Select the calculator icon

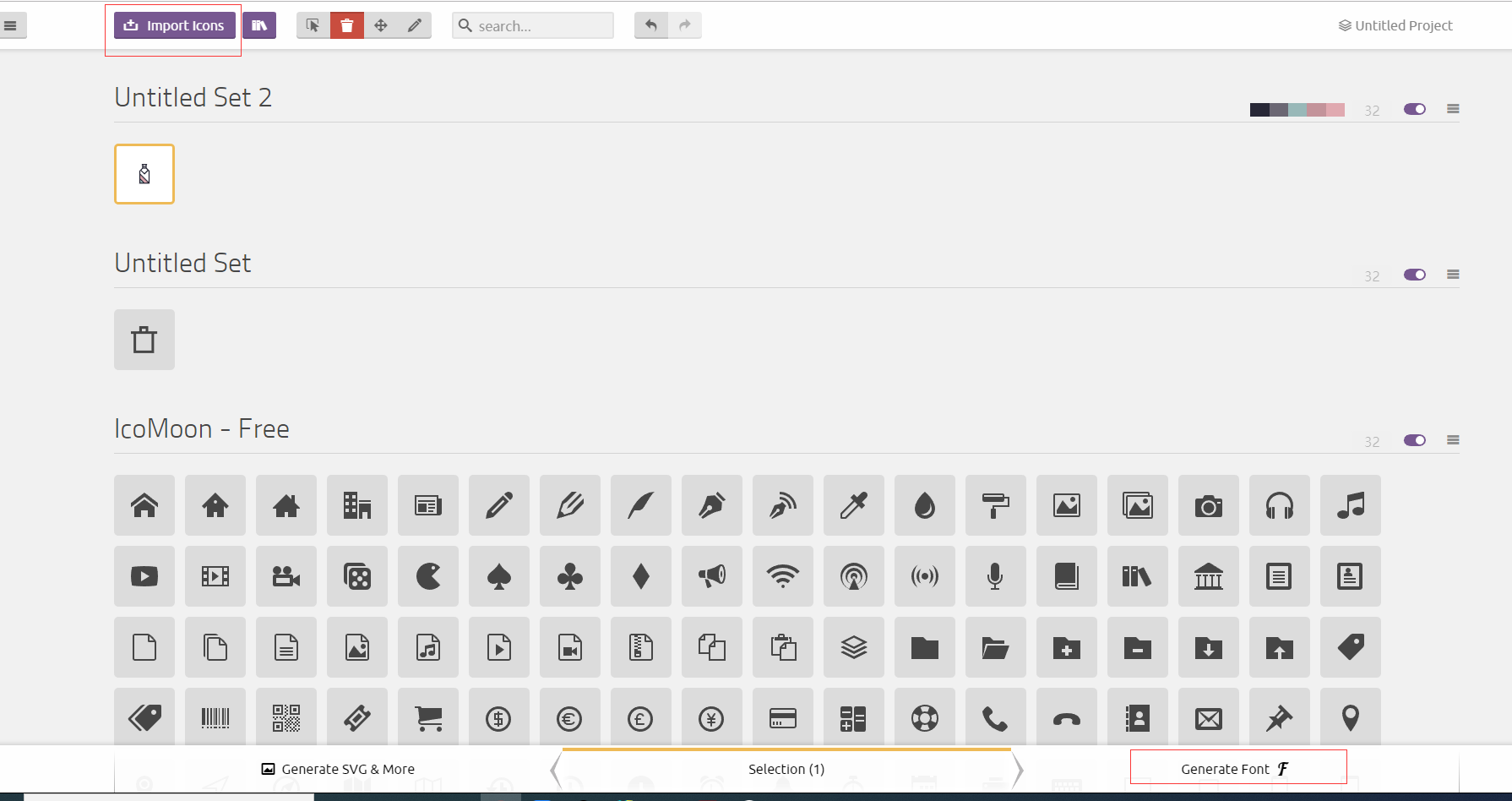pyautogui.click(x=854, y=718)
